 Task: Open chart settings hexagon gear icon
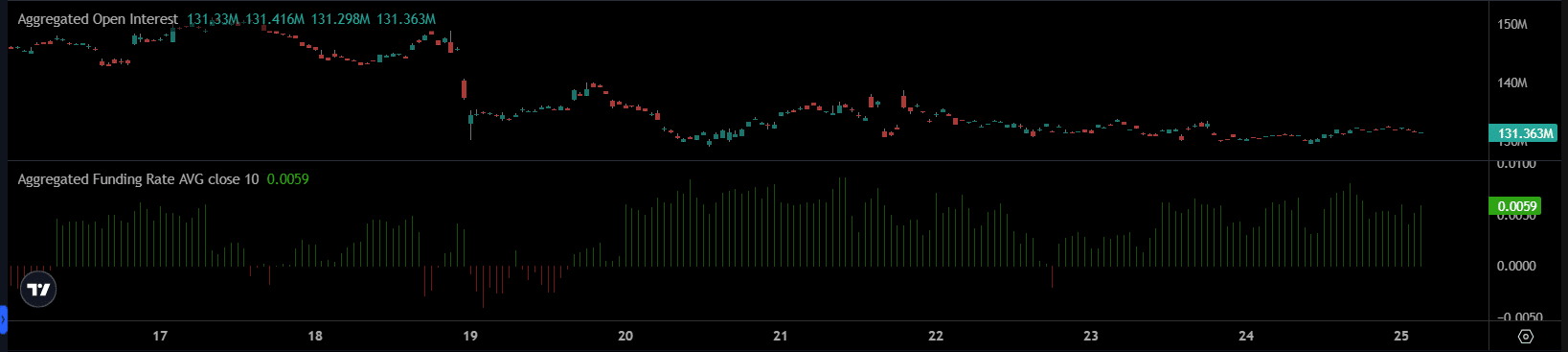coord(1527,337)
